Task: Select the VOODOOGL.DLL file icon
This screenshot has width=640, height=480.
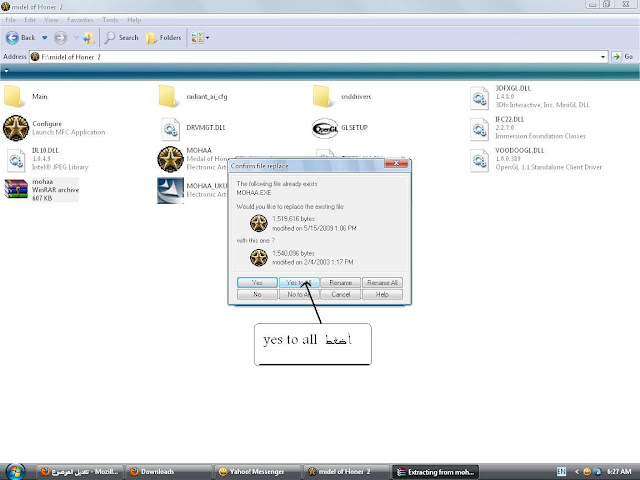Action: pyautogui.click(x=479, y=160)
